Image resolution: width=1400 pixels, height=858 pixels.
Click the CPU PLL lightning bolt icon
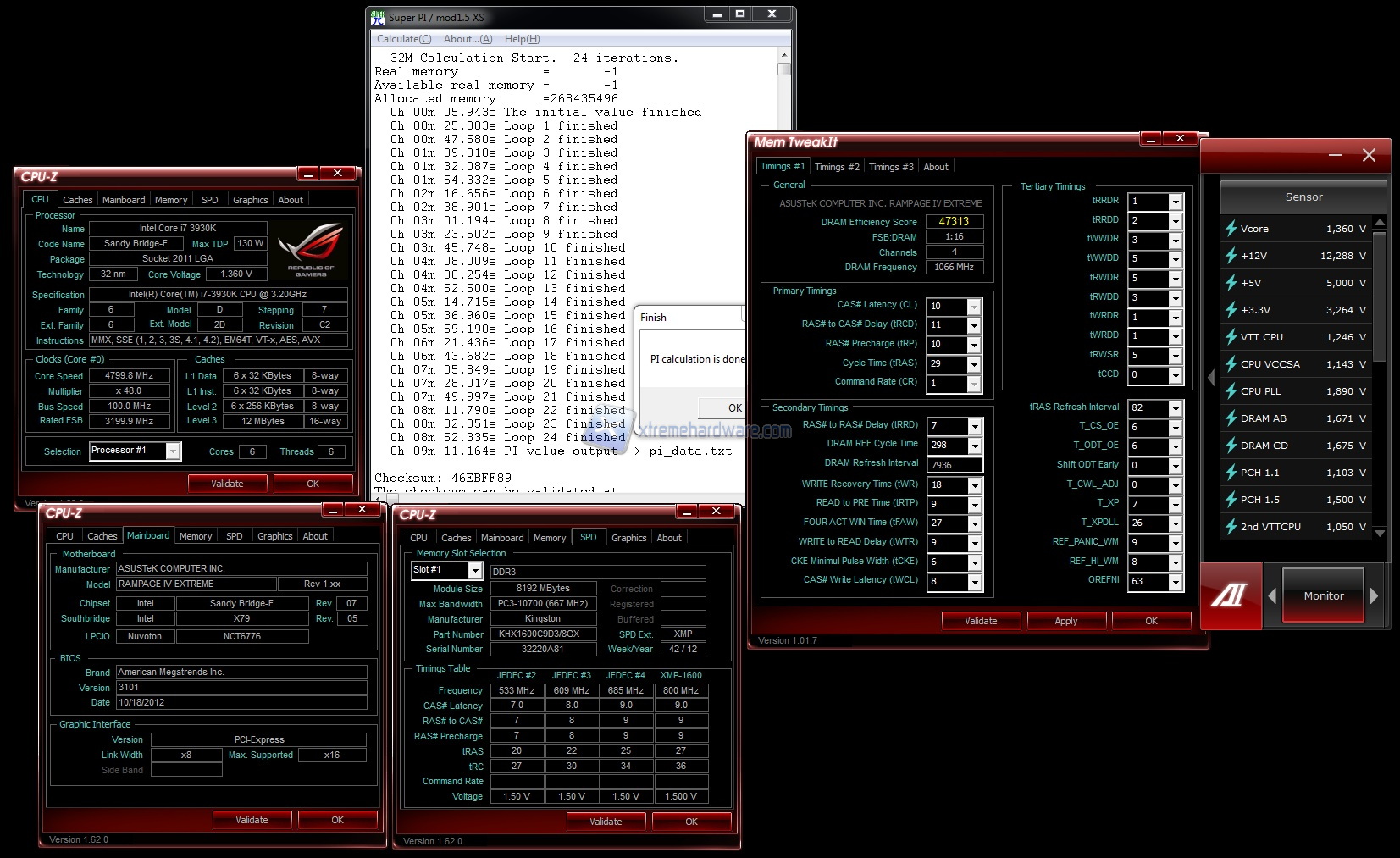pos(1231,391)
